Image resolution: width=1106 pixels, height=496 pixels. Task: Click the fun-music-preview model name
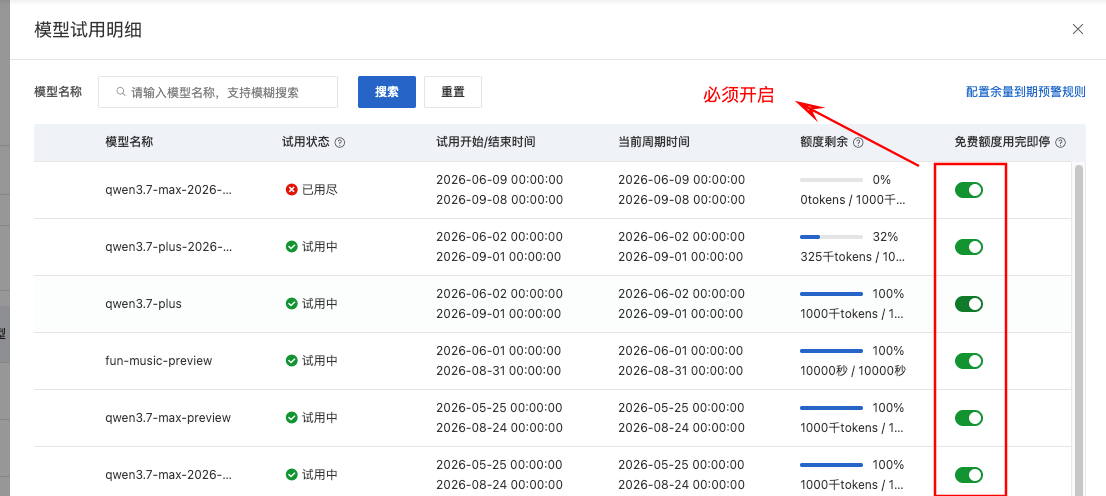pos(159,361)
